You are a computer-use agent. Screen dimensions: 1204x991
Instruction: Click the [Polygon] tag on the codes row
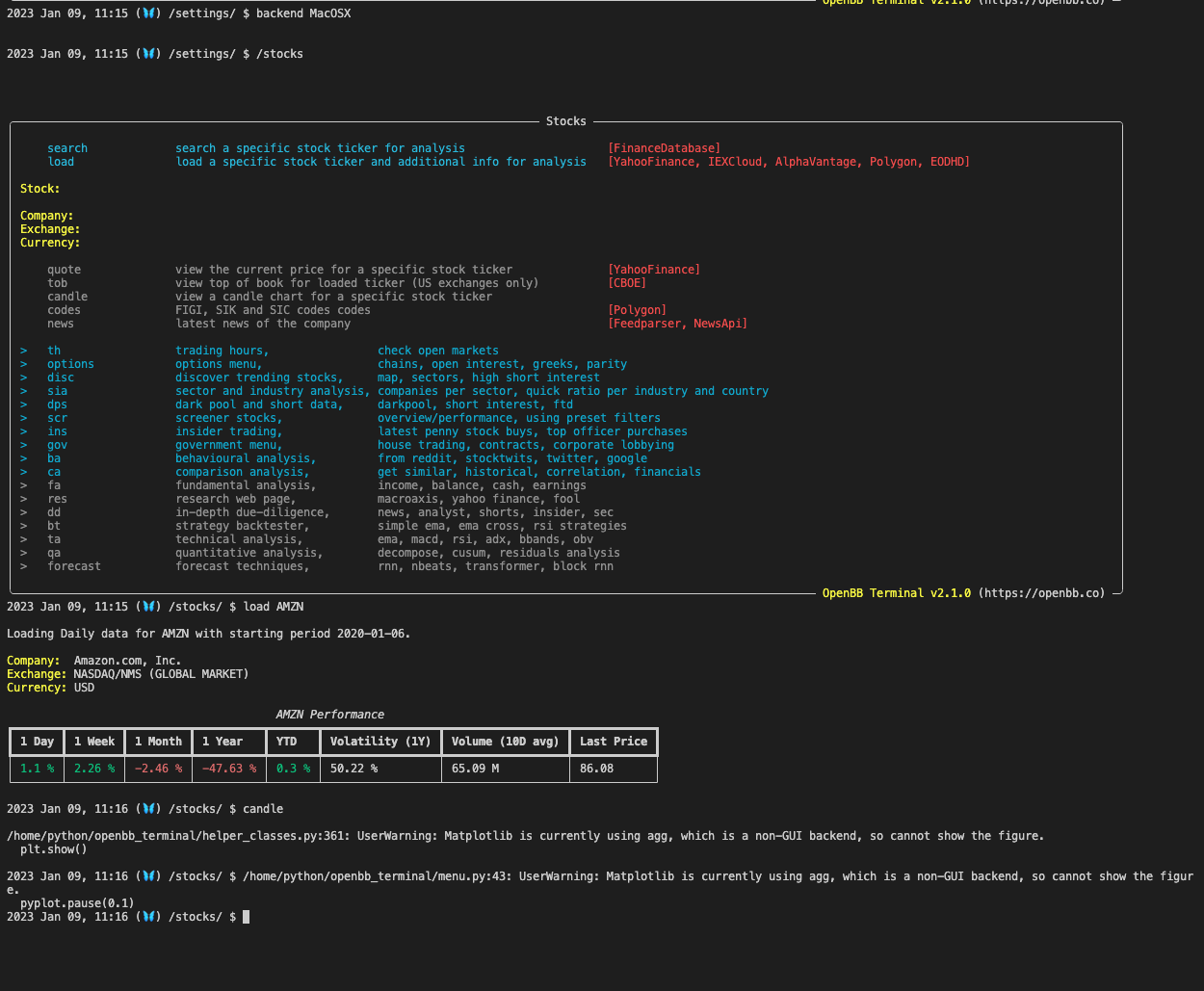point(637,310)
